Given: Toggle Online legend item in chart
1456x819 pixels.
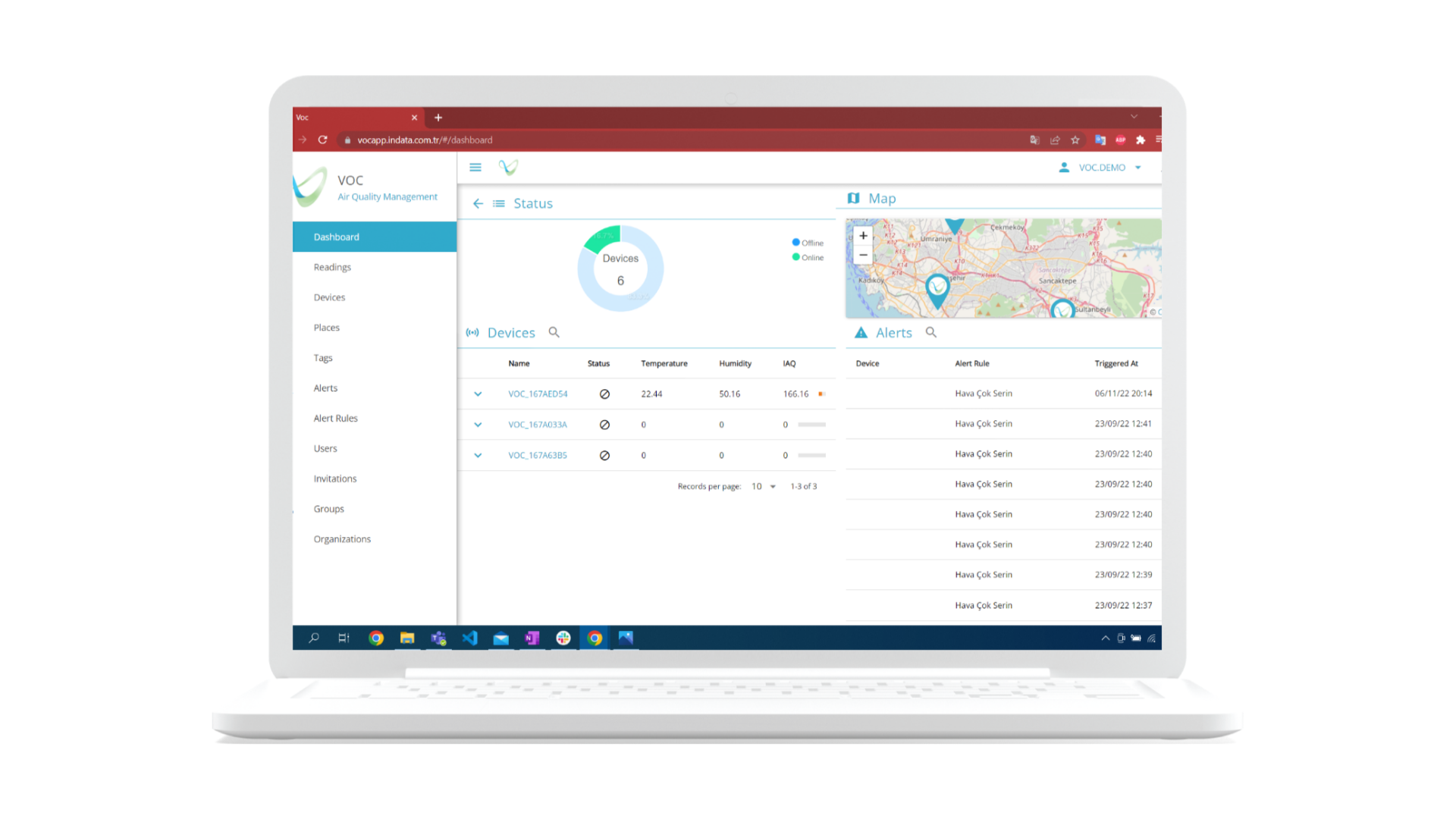Looking at the screenshot, I should click(x=808, y=258).
